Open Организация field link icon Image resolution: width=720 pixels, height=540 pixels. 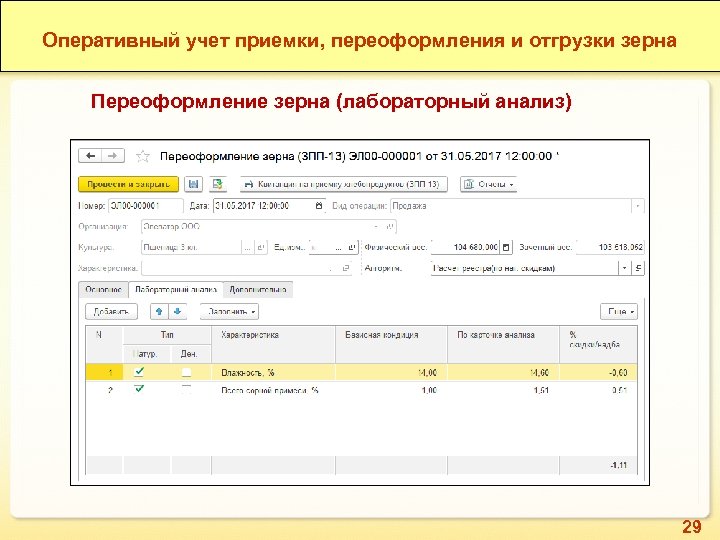[x=390, y=227]
